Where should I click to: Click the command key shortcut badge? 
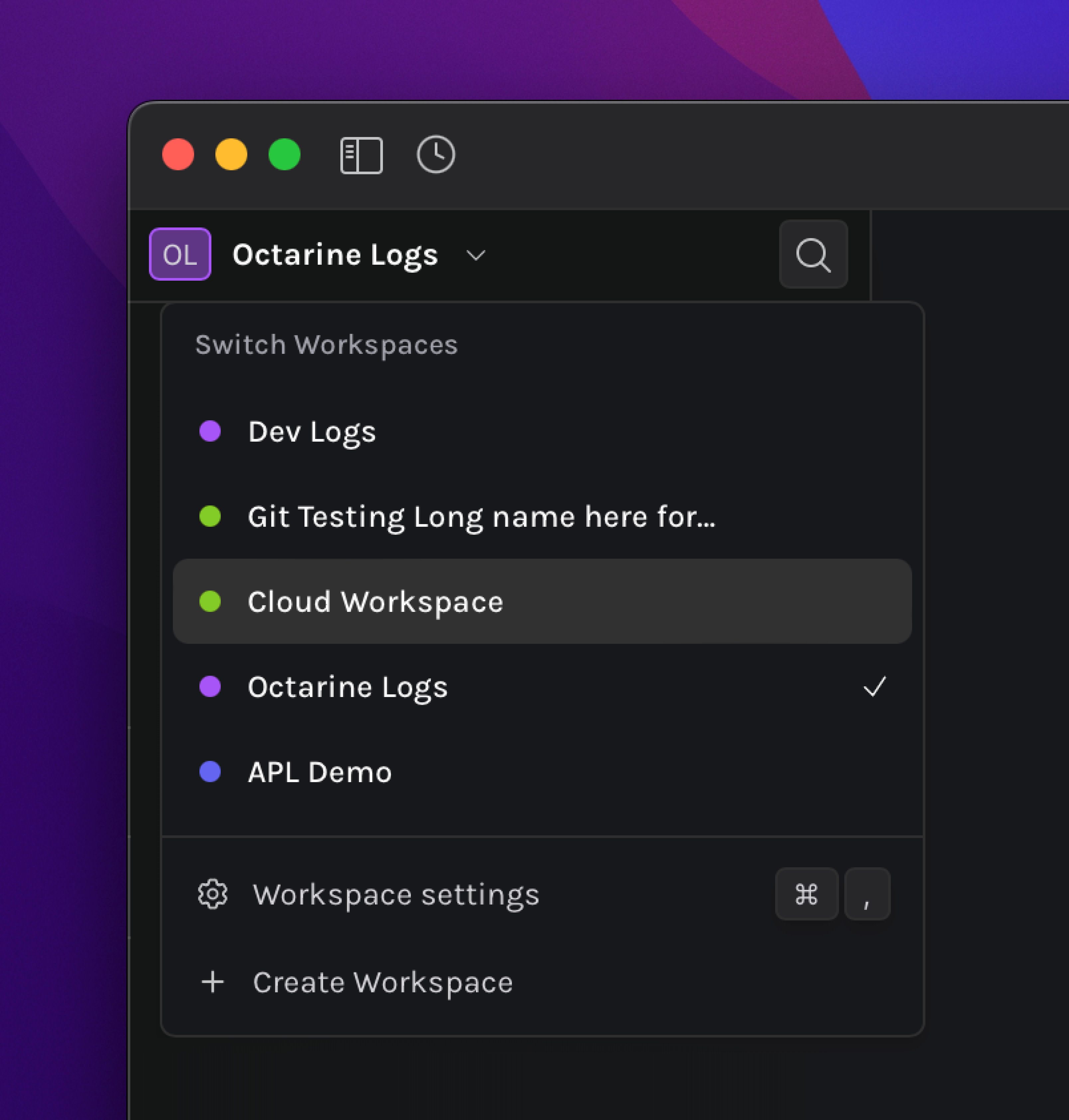(806, 894)
